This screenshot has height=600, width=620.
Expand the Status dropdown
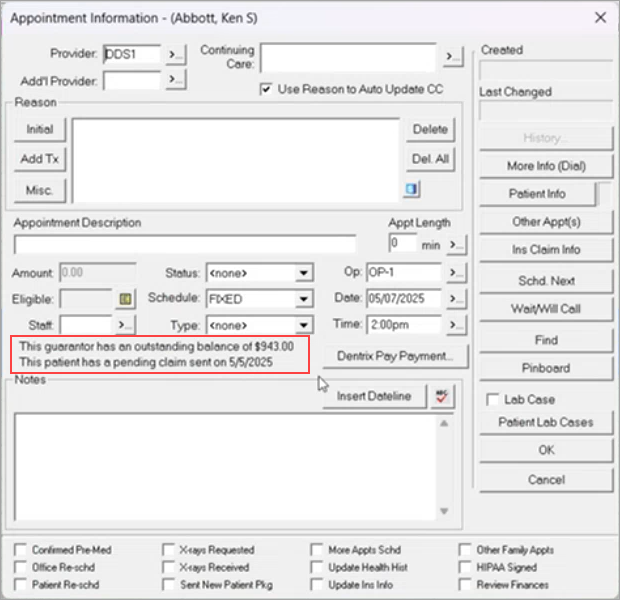click(304, 272)
